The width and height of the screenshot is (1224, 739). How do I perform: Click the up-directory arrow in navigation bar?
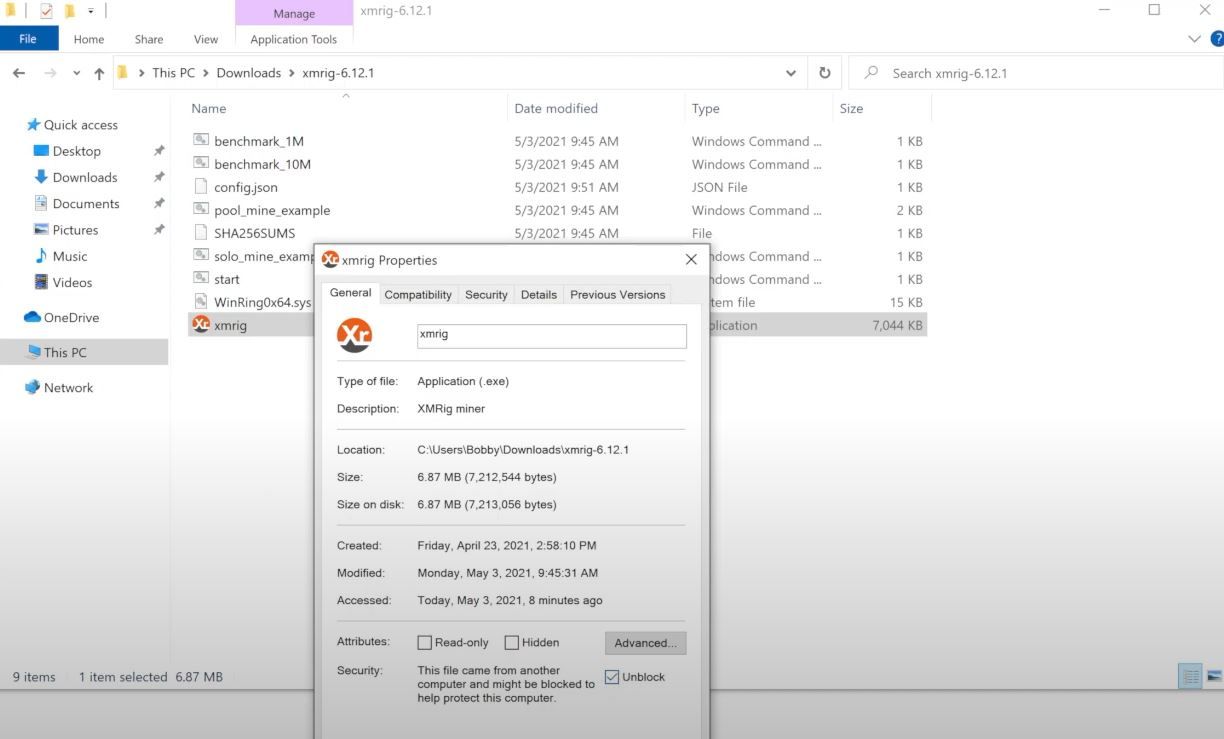99,73
